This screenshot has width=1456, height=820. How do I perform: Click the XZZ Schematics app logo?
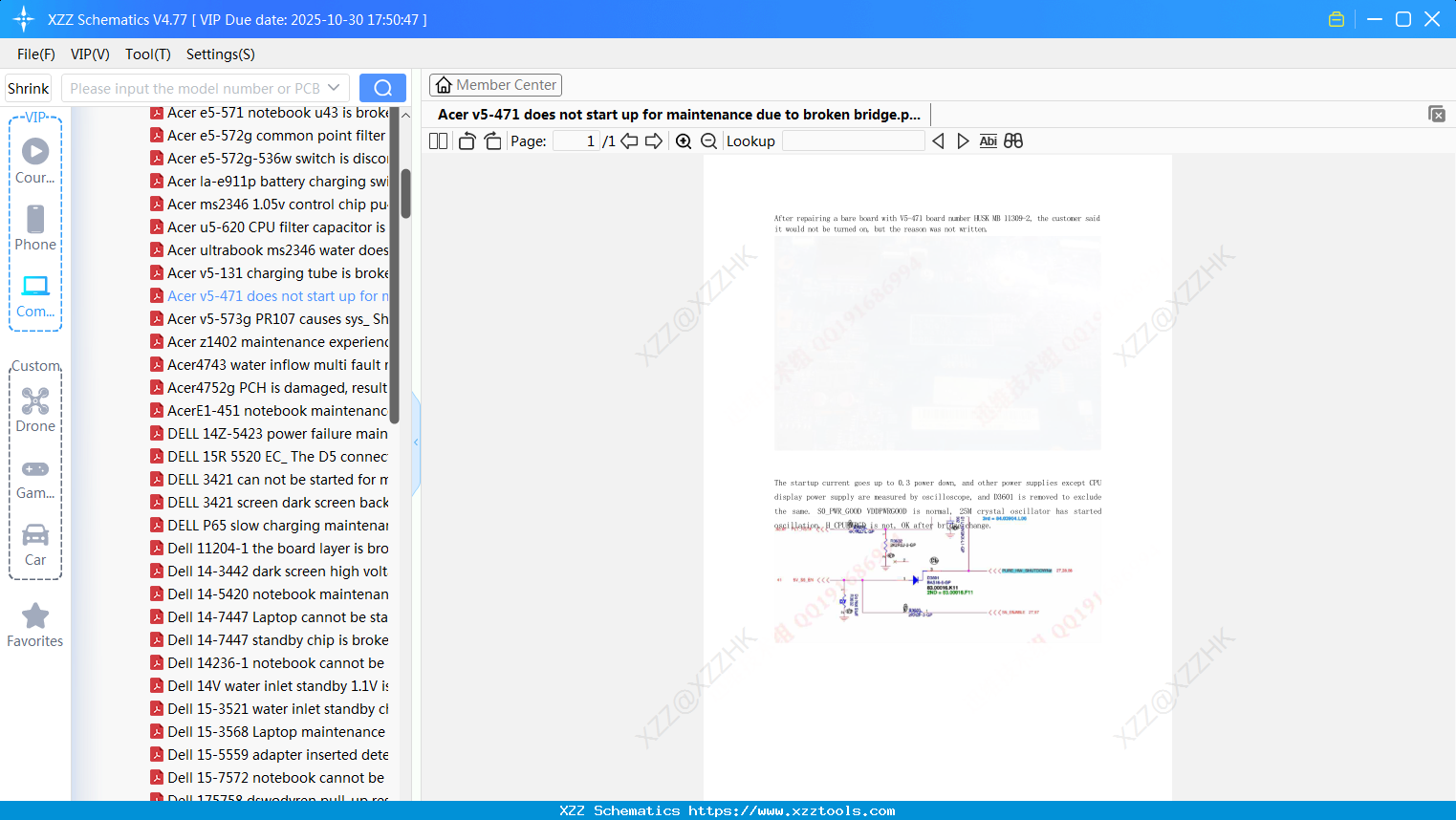click(x=24, y=19)
